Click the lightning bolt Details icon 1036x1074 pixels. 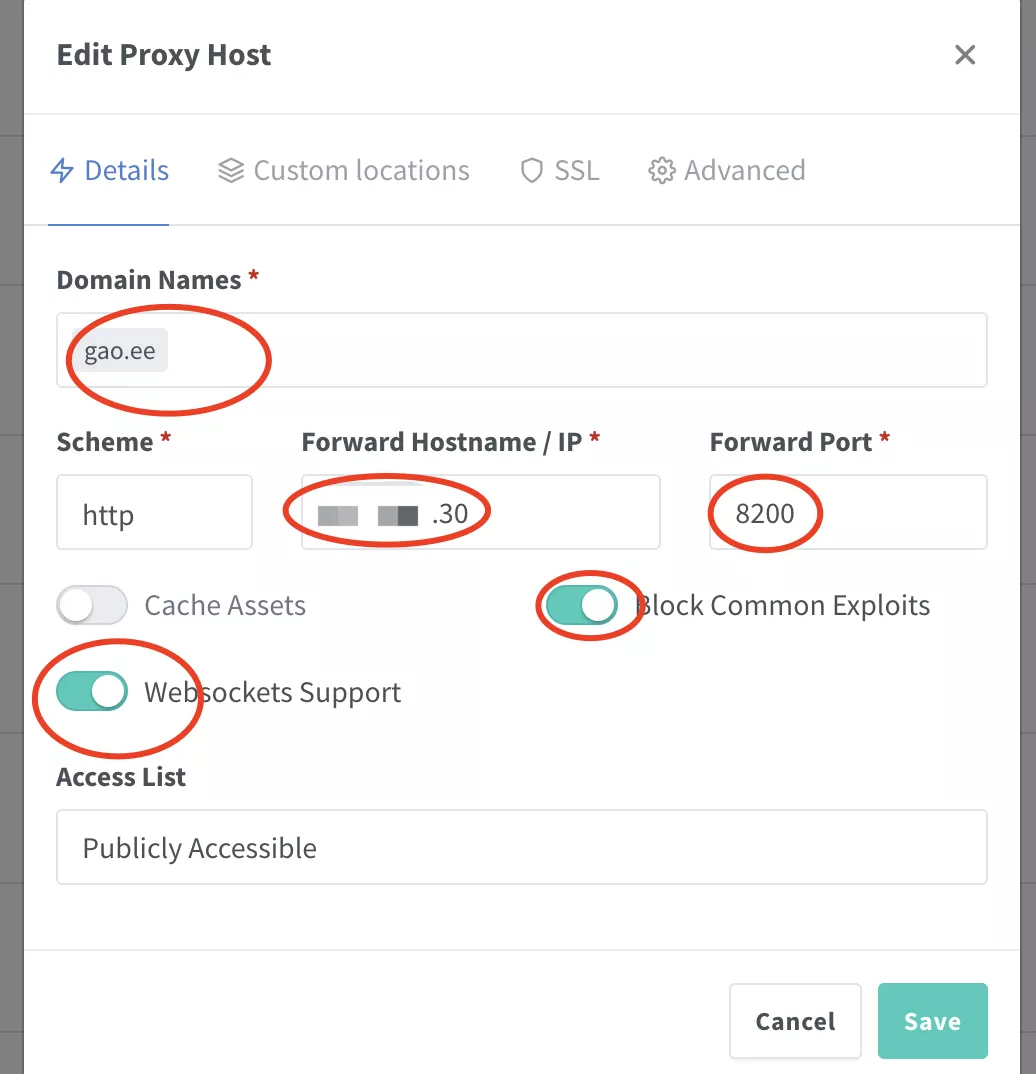point(62,171)
